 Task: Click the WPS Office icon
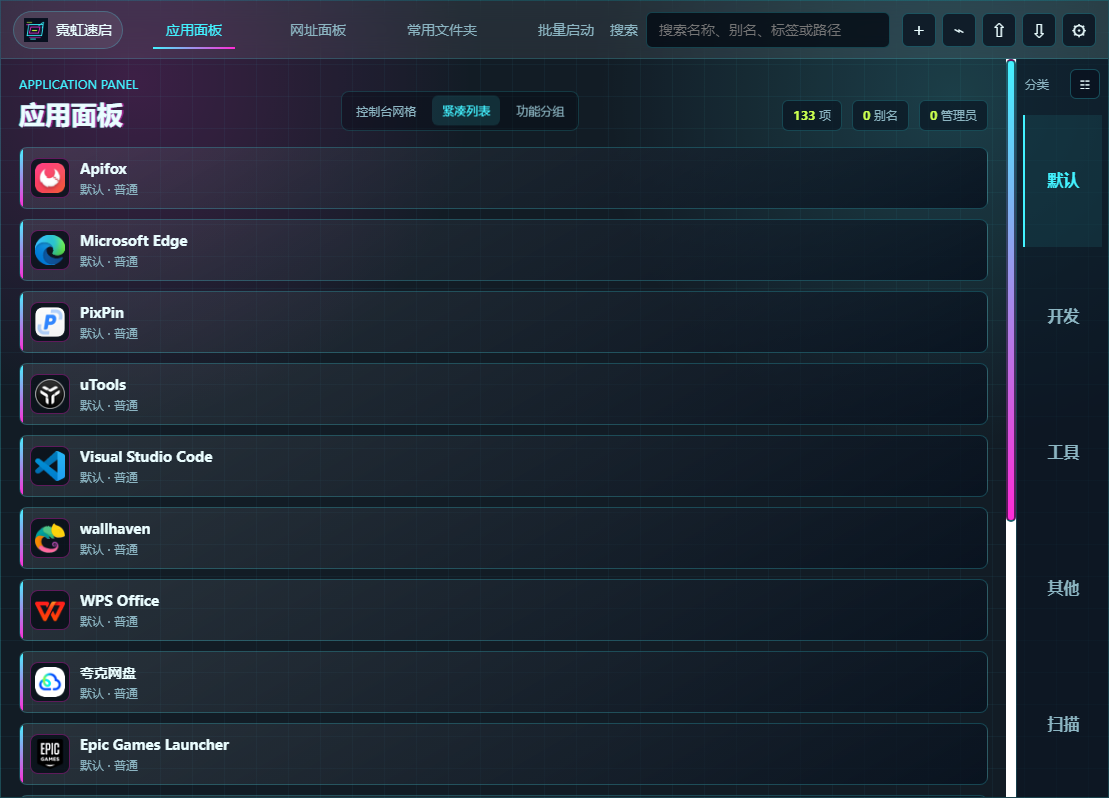point(50,611)
